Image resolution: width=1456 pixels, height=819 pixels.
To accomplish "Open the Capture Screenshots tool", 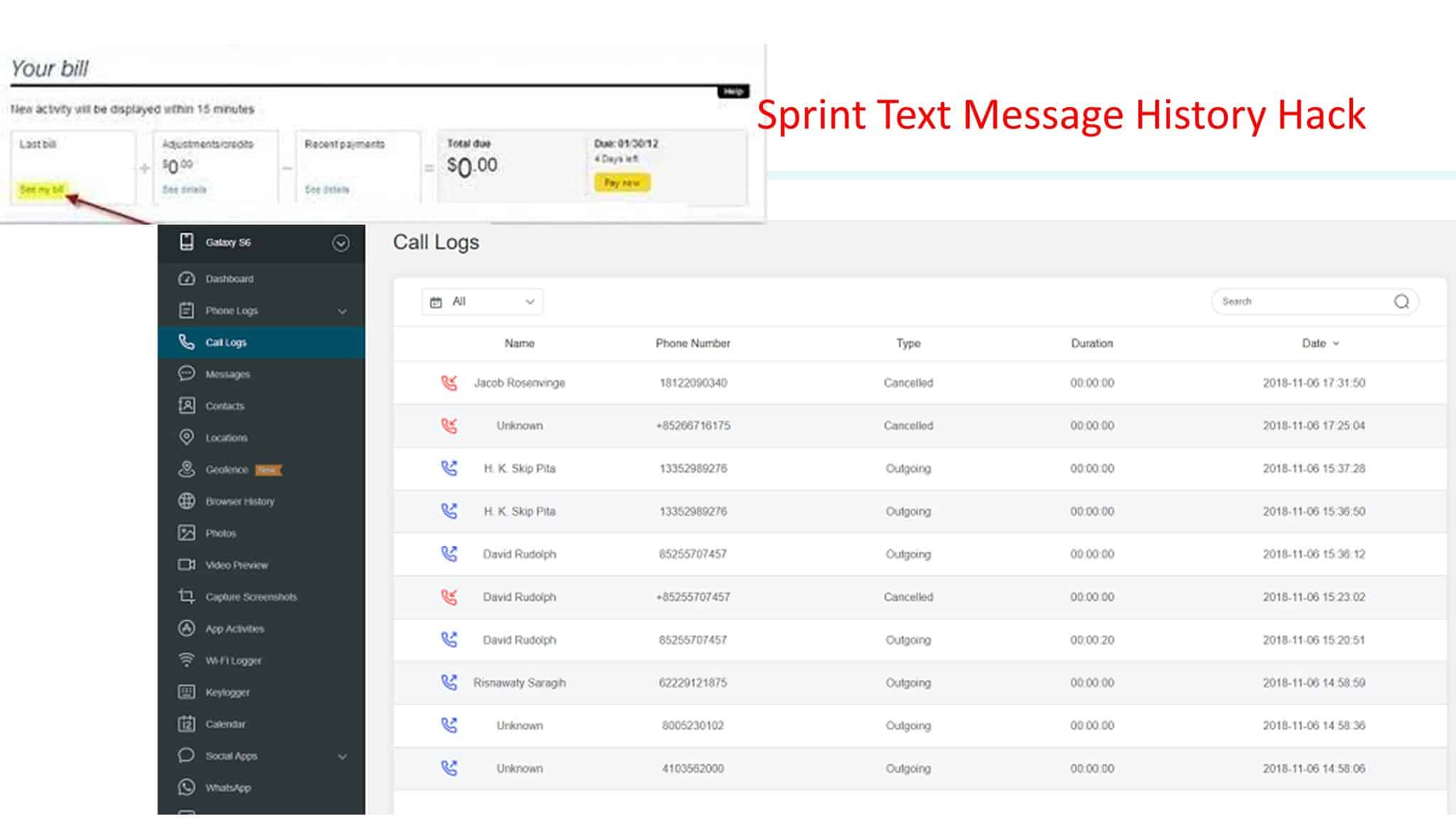I will [x=250, y=597].
